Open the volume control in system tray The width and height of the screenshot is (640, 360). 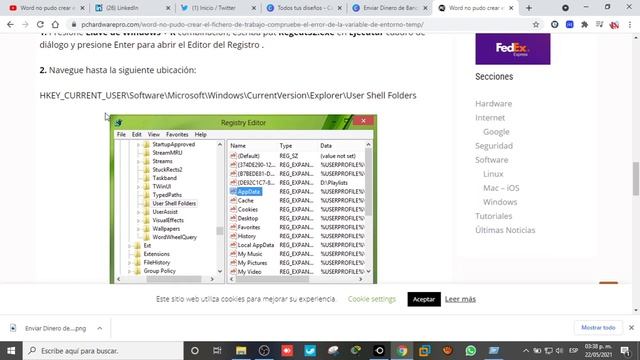559,351
